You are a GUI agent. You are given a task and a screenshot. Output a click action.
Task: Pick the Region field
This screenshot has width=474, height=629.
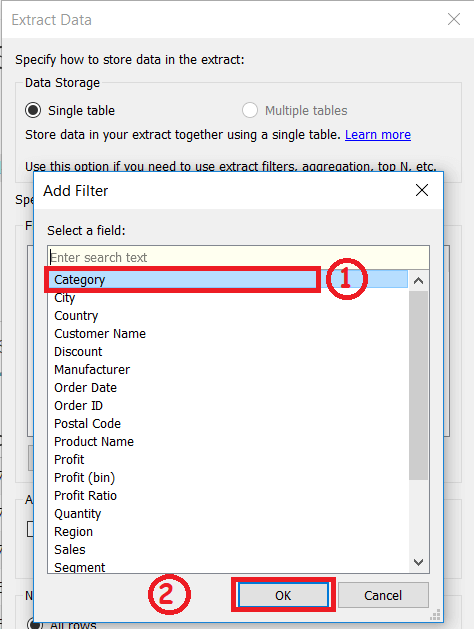tap(228, 532)
